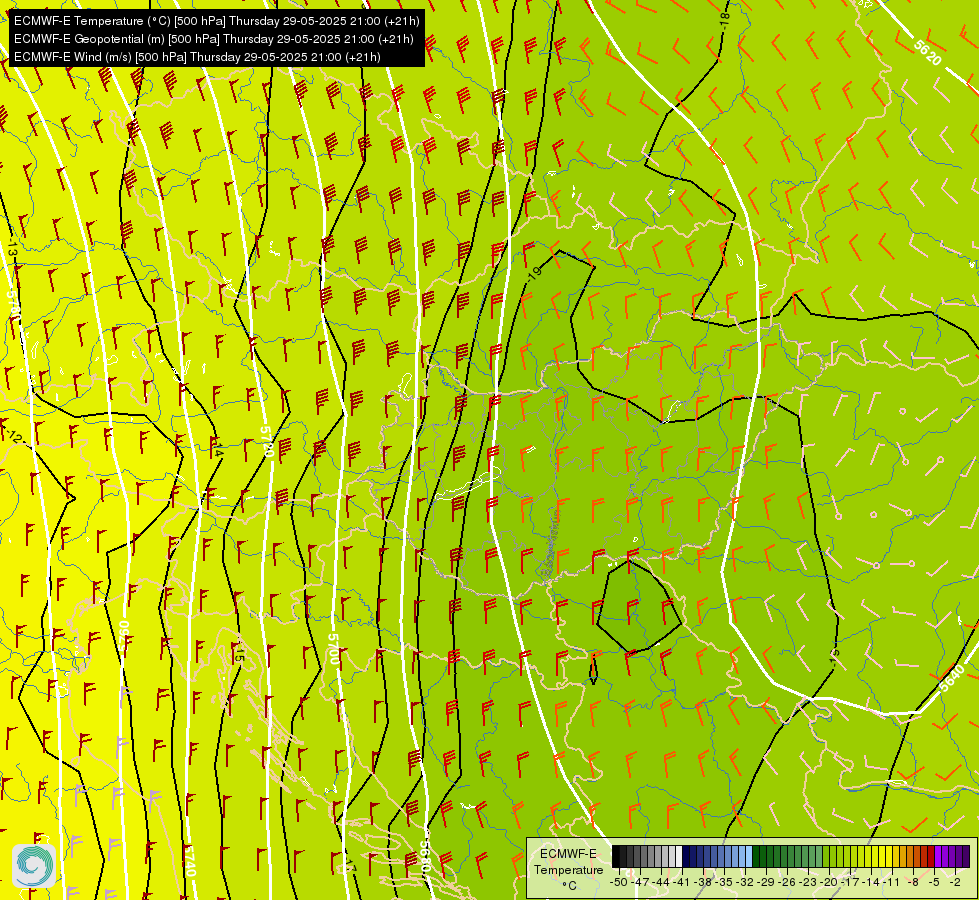Click the dark red legend swatch before -5
The image size is (979, 900).
[931, 856]
